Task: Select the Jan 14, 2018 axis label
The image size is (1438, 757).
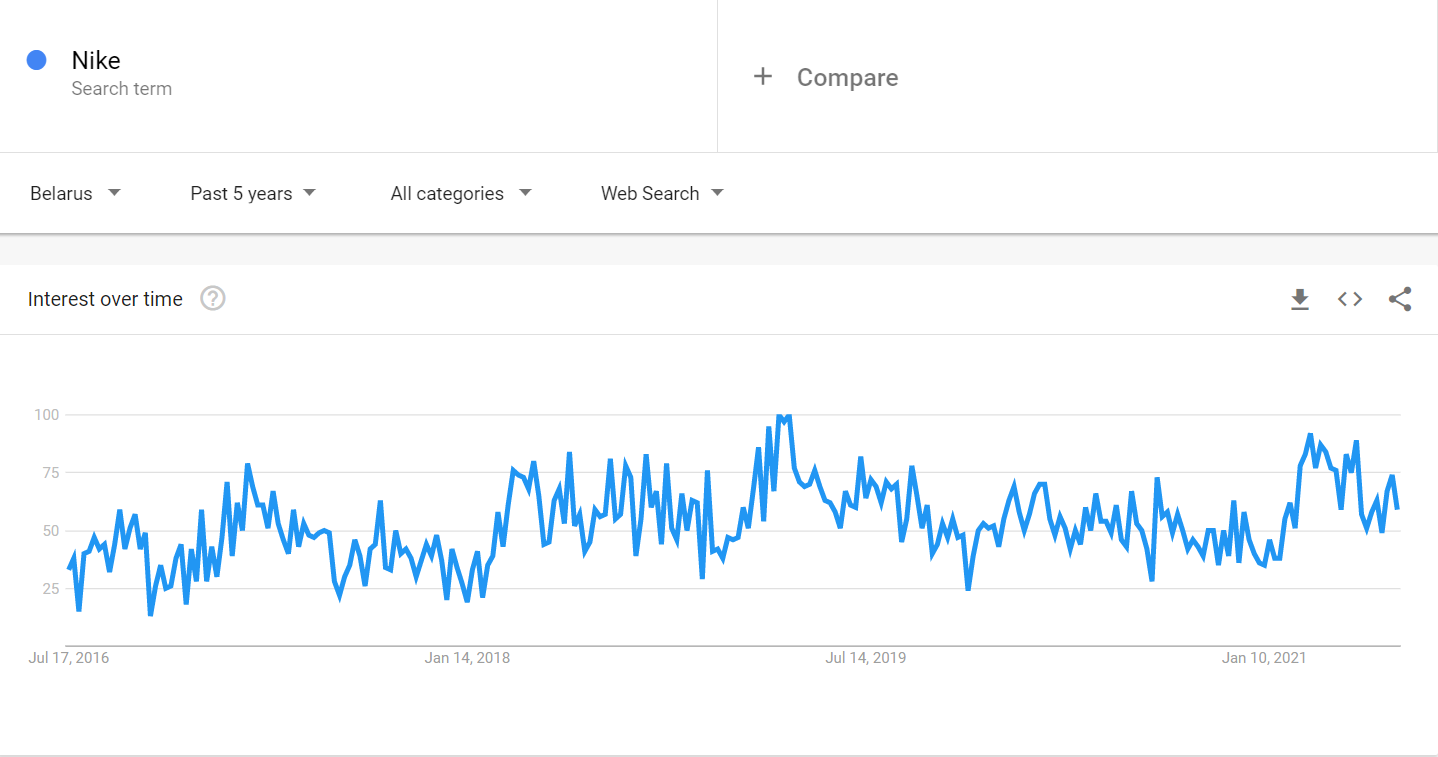Action: (x=467, y=658)
